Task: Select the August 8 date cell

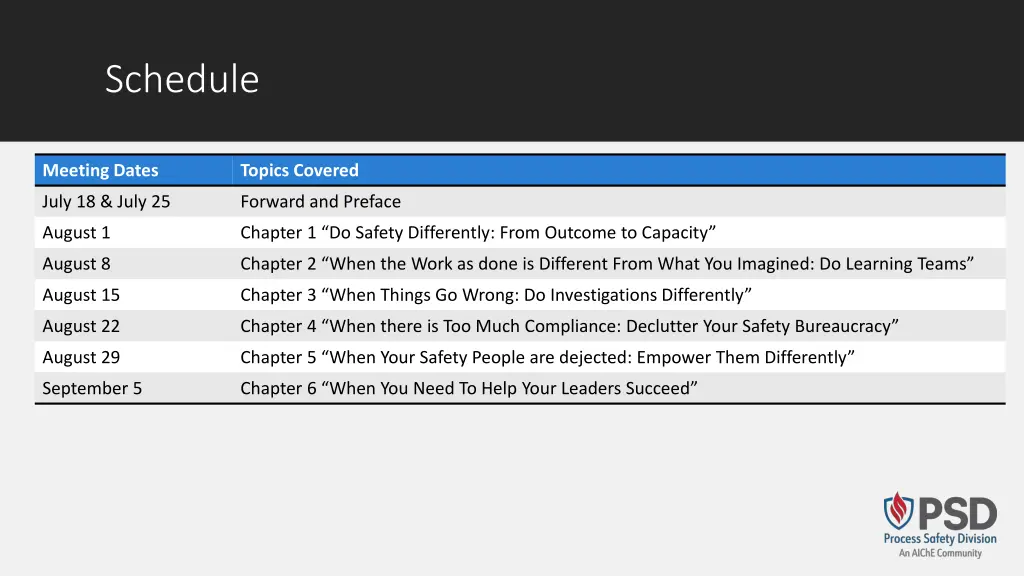Action: pos(133,264)
